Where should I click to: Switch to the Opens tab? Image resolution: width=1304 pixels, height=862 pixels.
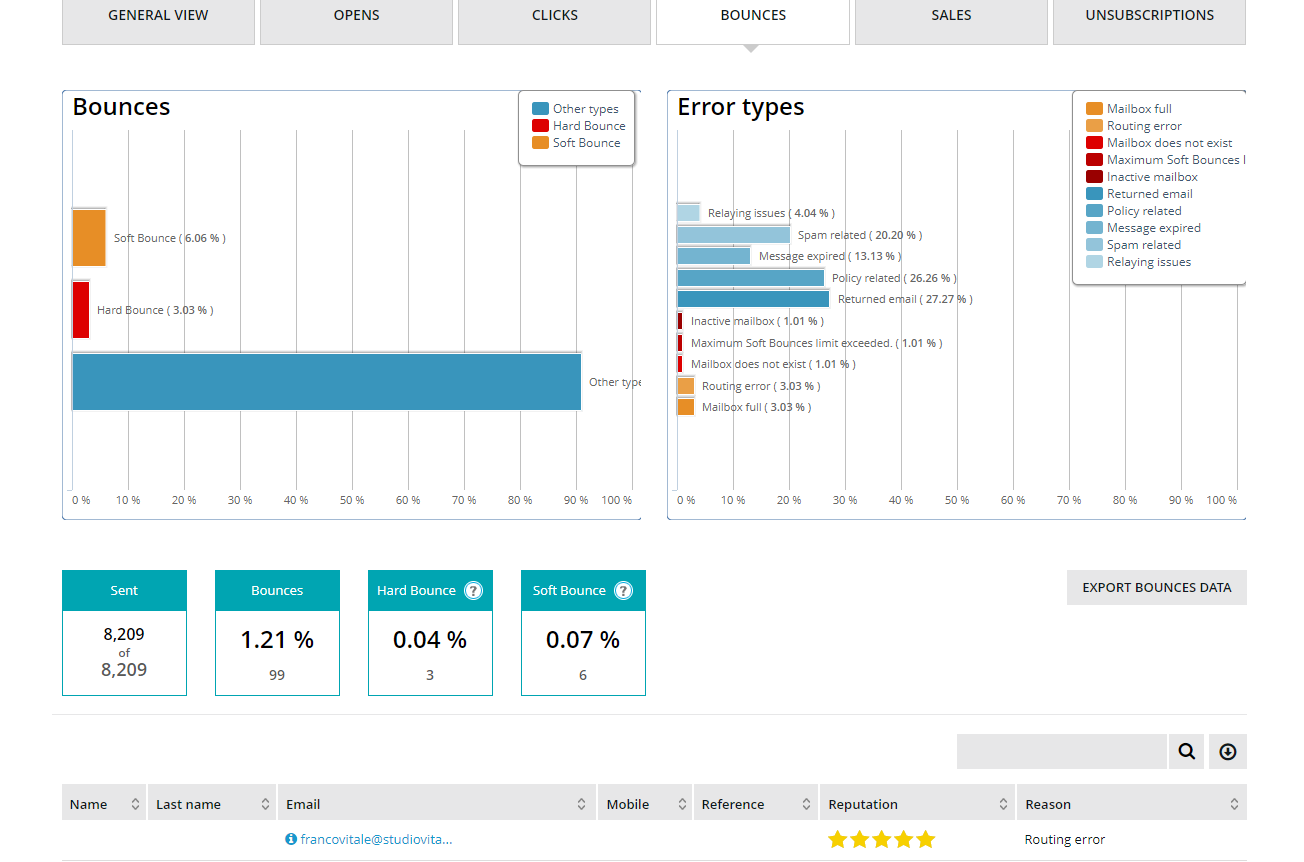pyautogui.click(x=356, y=20)
